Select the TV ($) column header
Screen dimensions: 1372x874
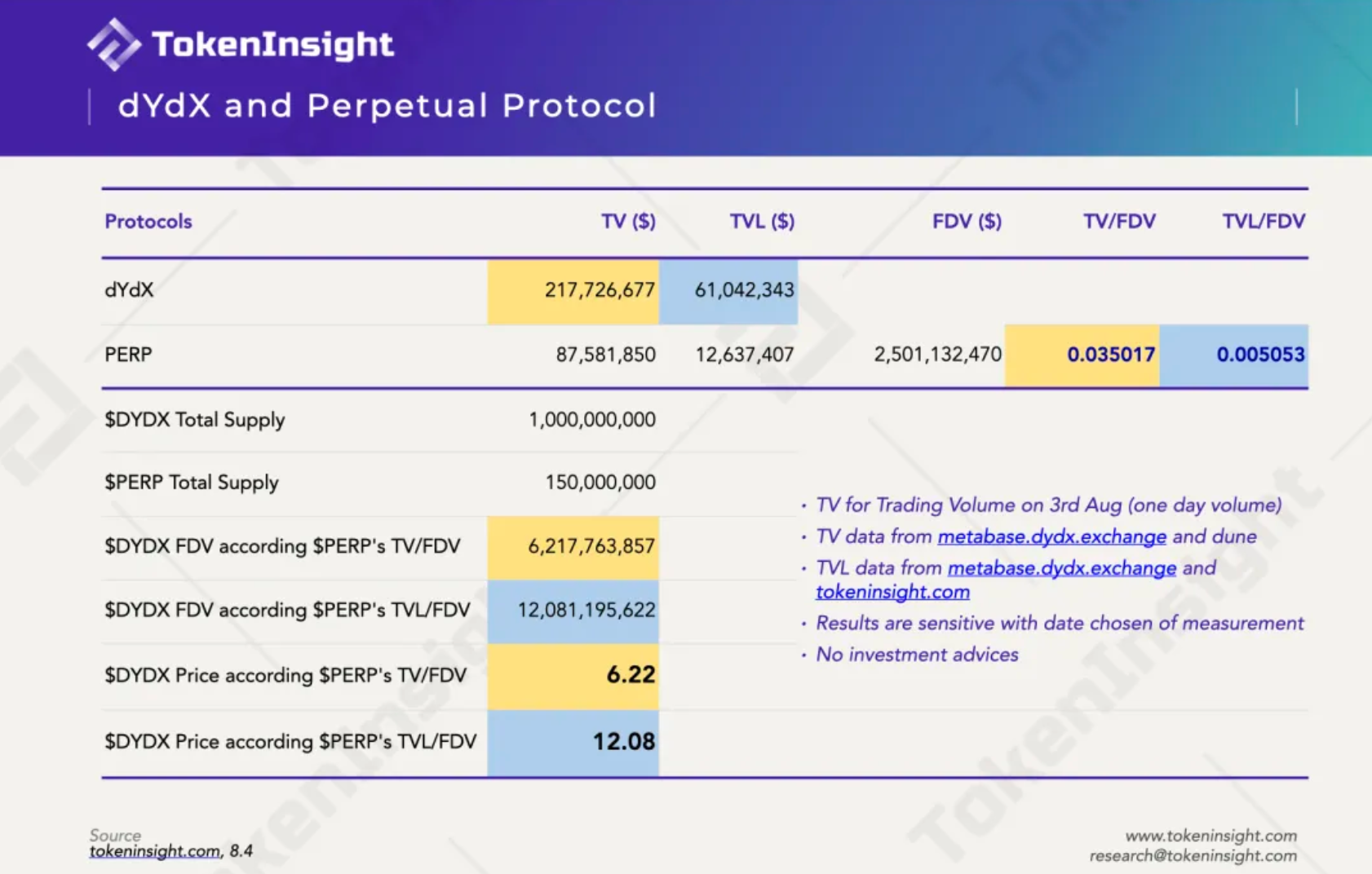click(628, 222)
